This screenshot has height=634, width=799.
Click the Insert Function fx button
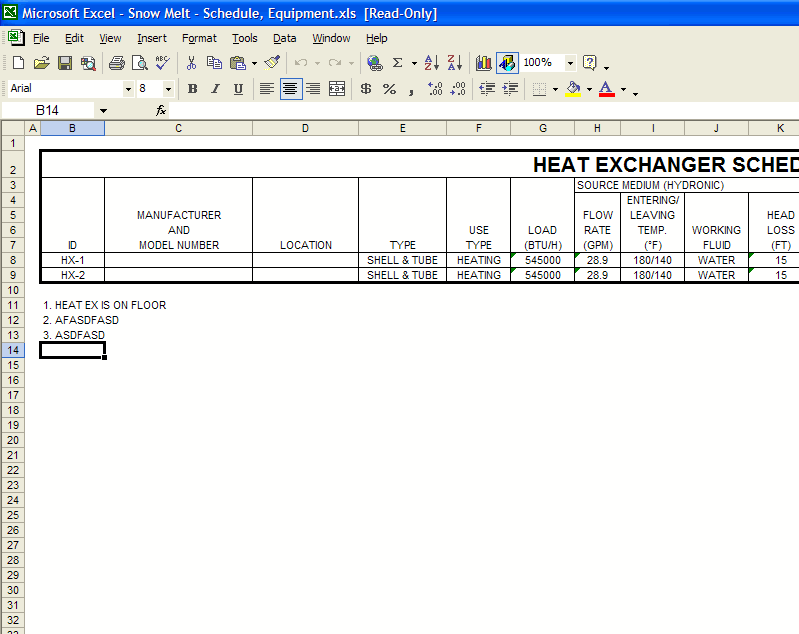[161, 111]
